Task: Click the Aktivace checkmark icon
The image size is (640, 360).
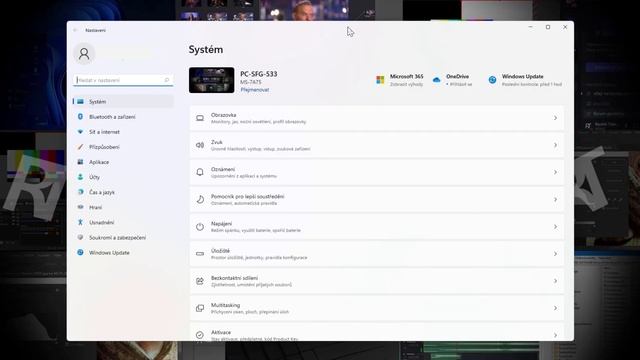Action: click(200, 335)
